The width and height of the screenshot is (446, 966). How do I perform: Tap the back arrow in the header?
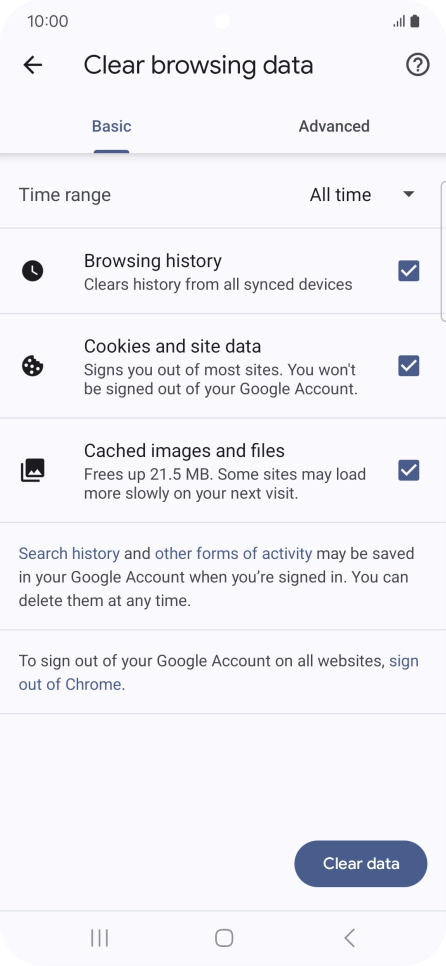33,65
